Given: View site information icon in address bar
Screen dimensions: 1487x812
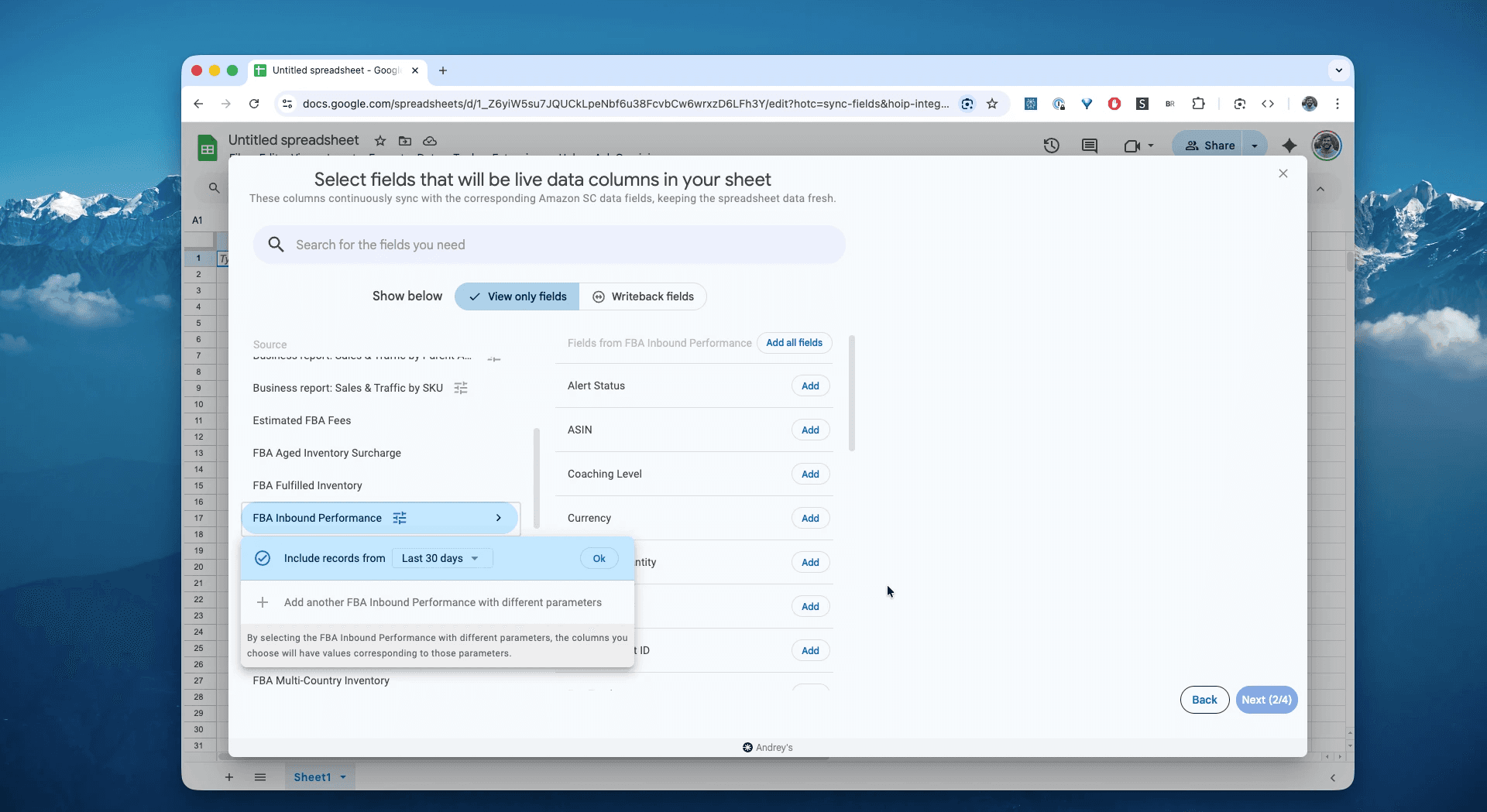Looking at the screenshot, I should tap(287, 104).
